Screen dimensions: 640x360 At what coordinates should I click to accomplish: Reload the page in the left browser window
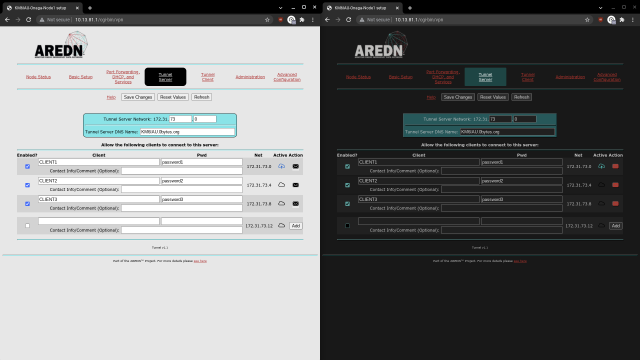pos(29,20)
